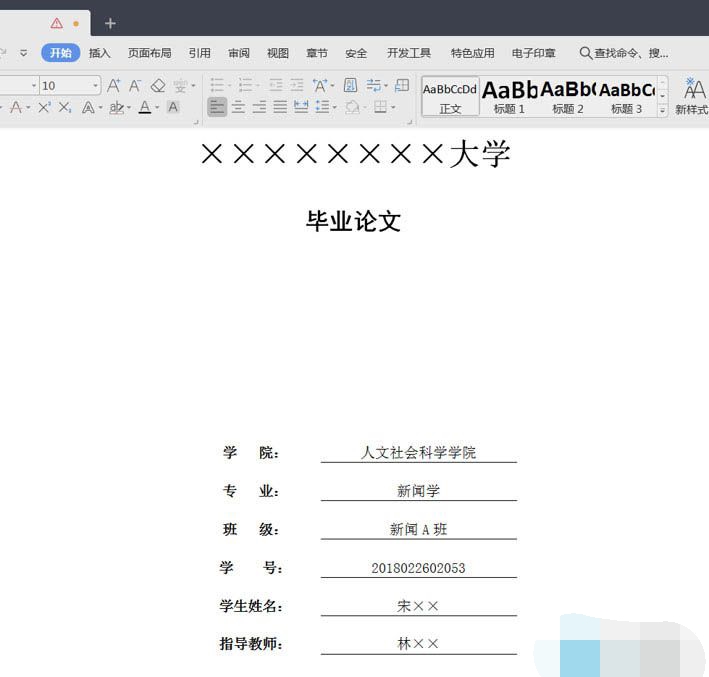Switch to the 页面布局 tab
This screenshot has height=677, width=709.
pyautogui.click(x=149, y=53)
